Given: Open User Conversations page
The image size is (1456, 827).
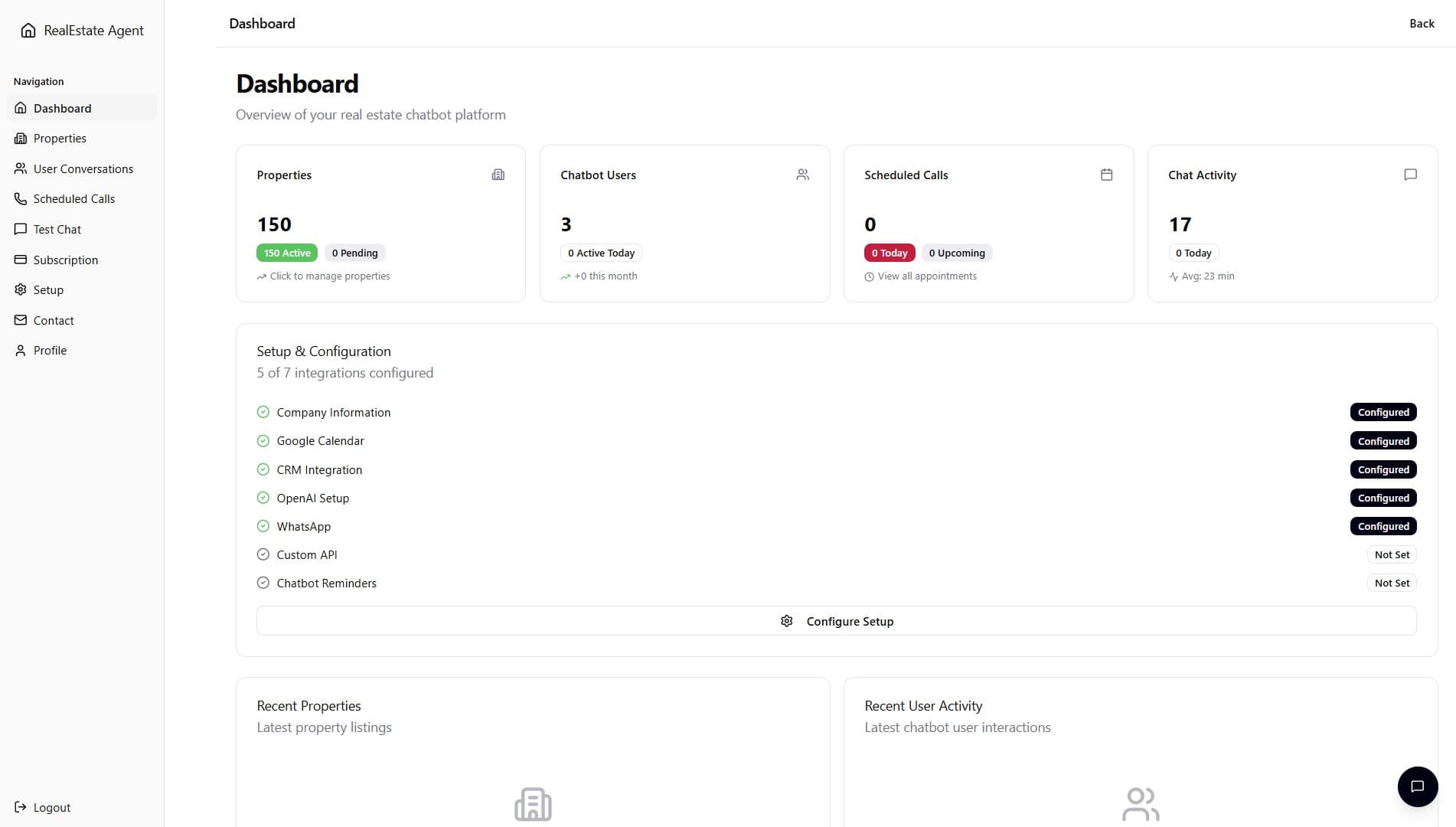Looking at the screenshot, I should tap(82, 168).
